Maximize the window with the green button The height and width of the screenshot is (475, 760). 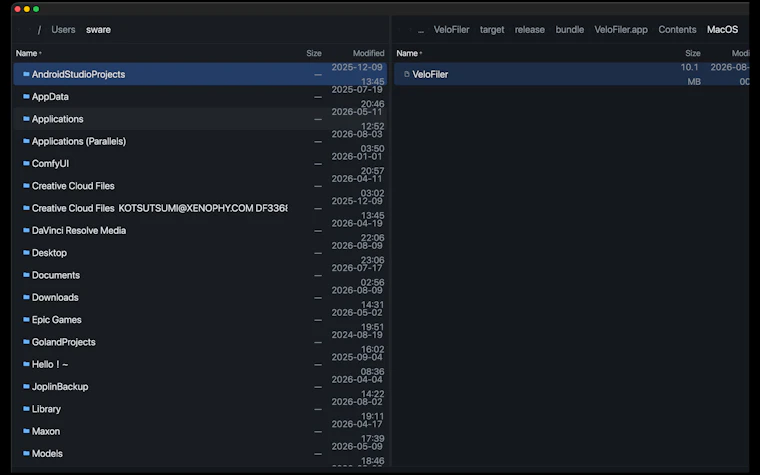(36, 9)
